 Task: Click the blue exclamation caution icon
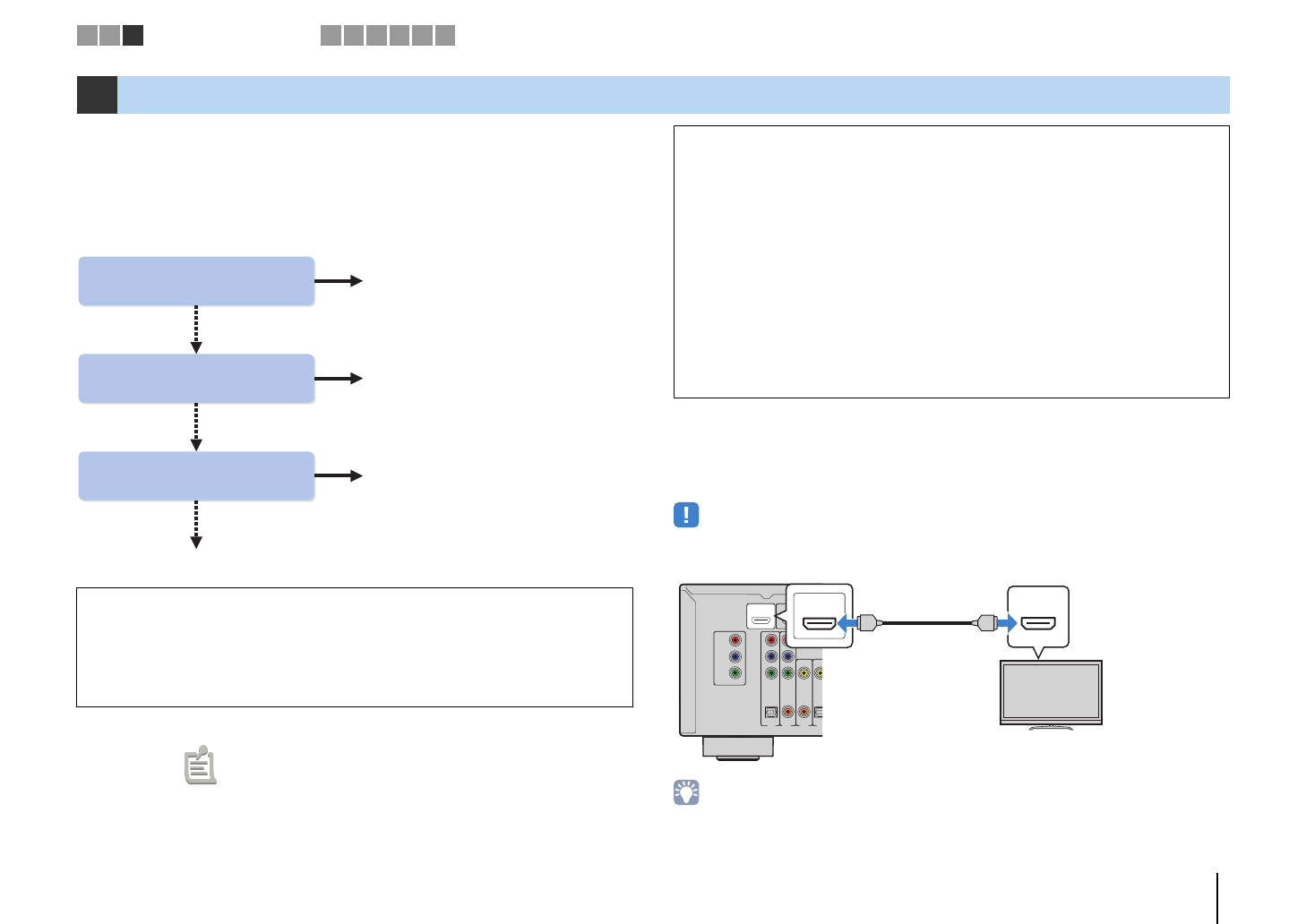(x=686, y=515)
